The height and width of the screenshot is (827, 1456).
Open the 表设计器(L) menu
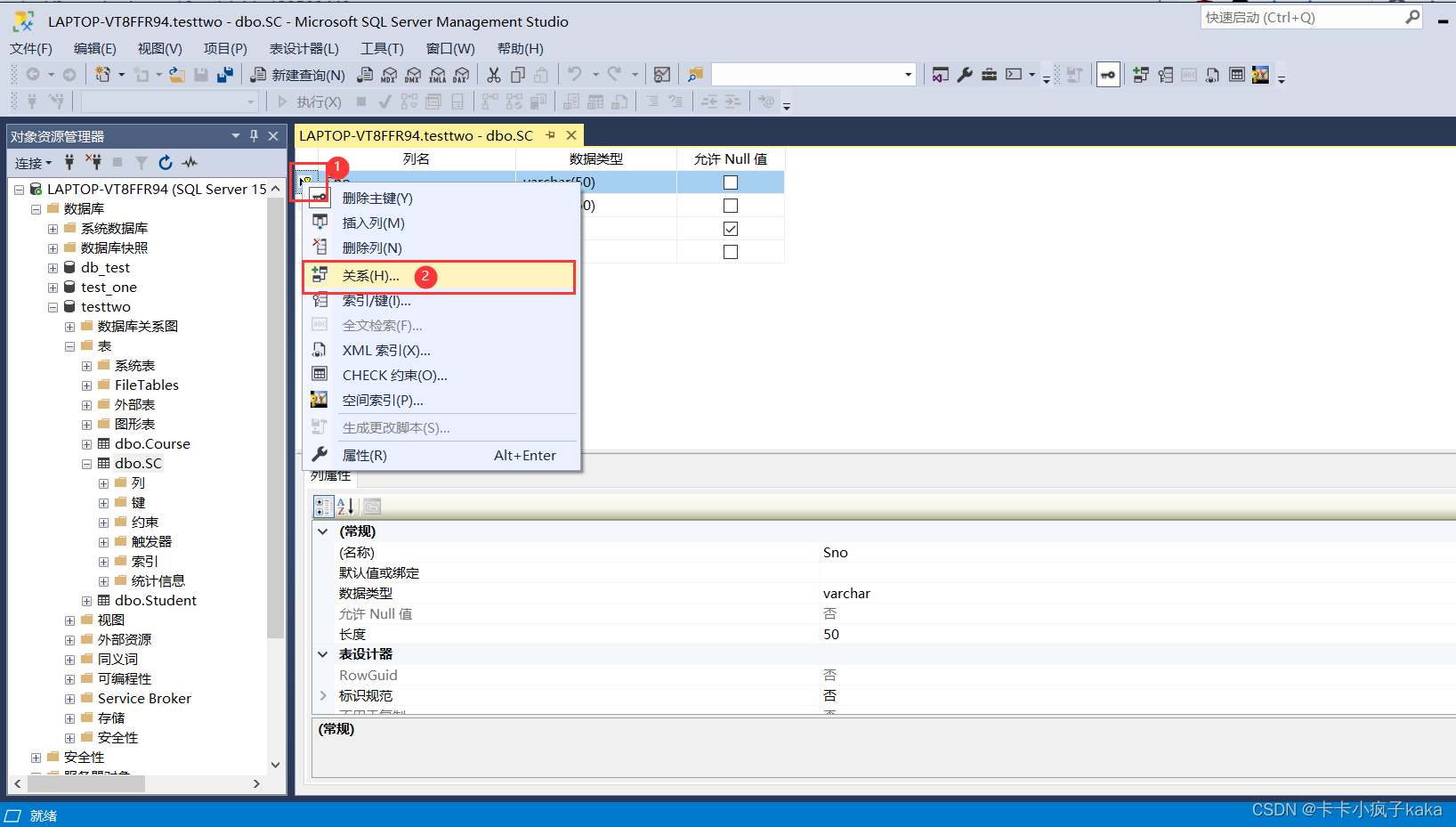click(x=304, y=49)
